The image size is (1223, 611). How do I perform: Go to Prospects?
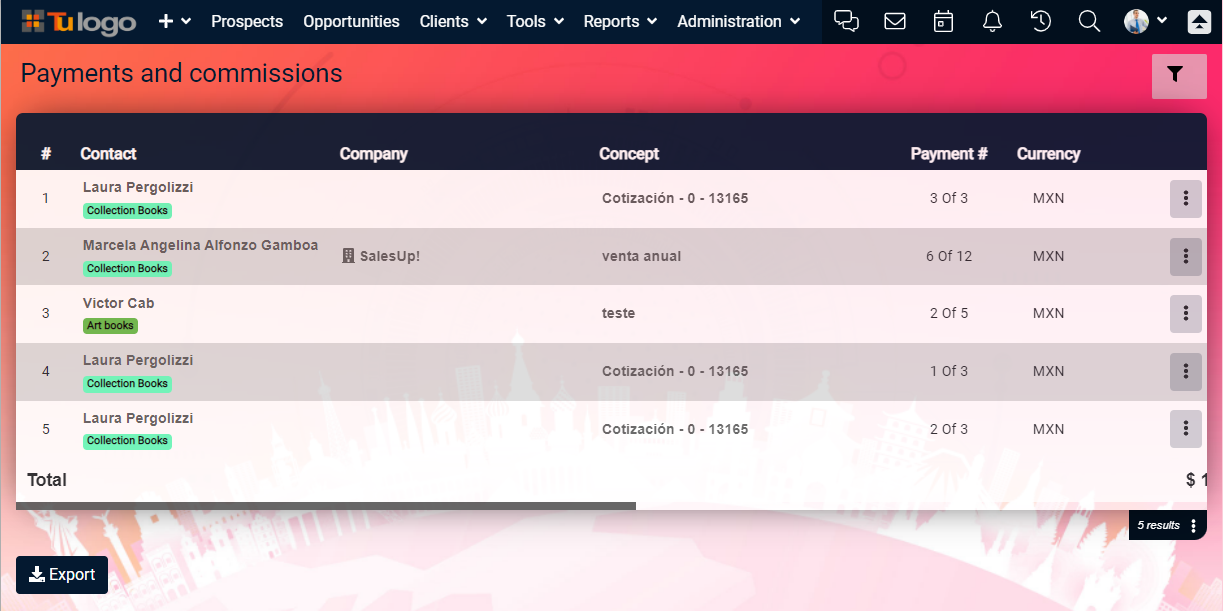[247, 21]
